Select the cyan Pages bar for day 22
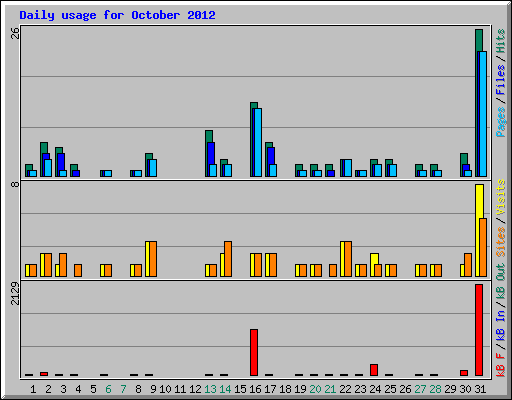 pos(348,168)
